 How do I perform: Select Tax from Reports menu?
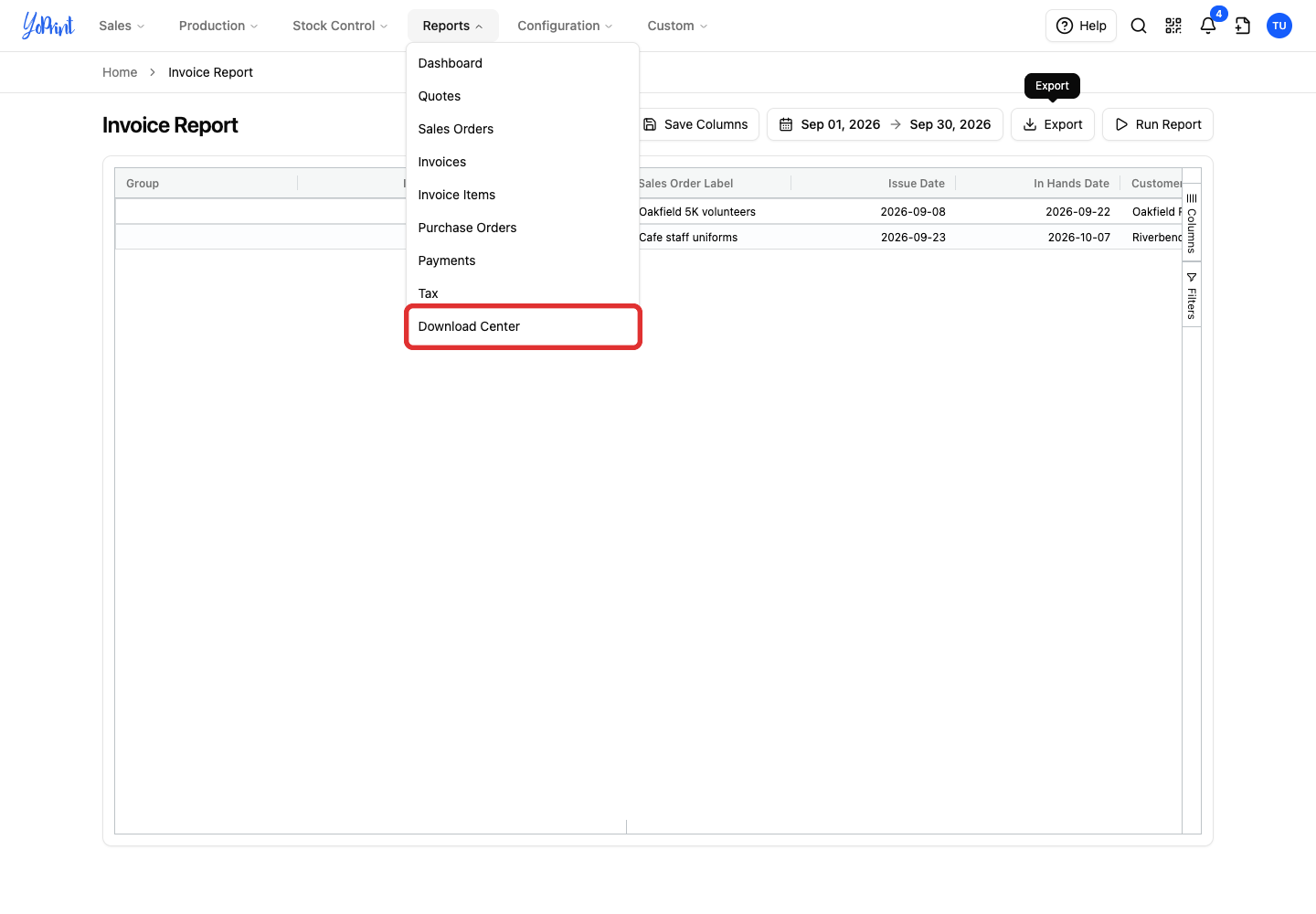pyautogui.click(x=523, y=293)
